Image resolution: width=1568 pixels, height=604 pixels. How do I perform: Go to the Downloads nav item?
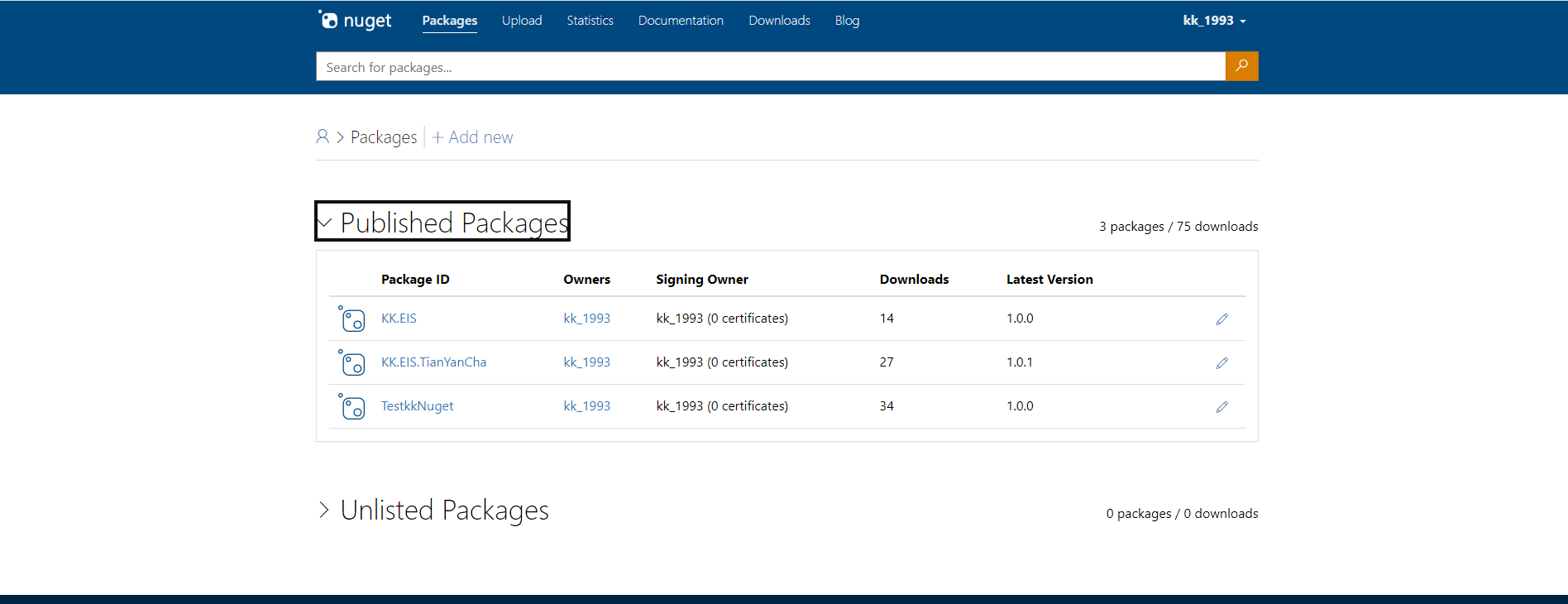779,21
